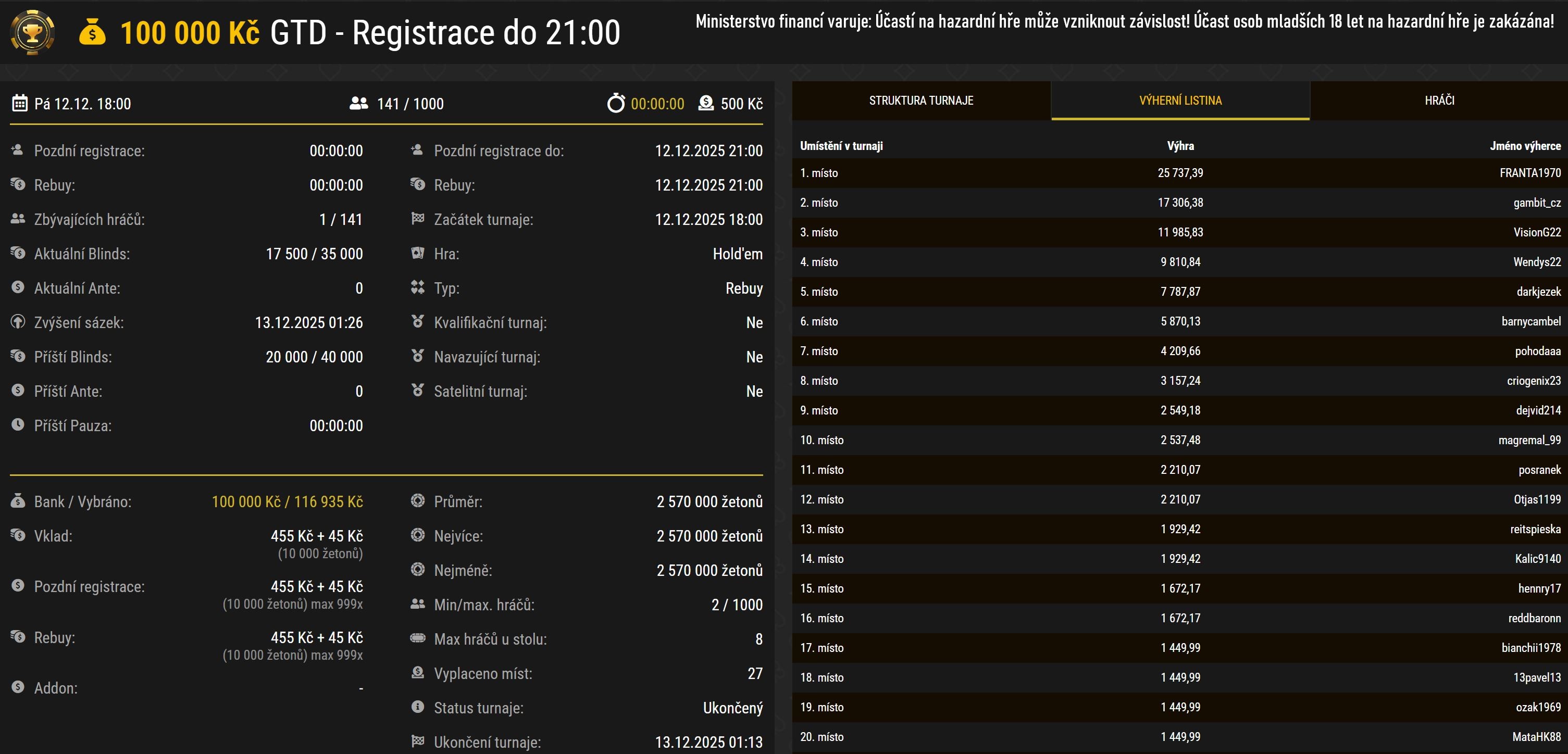Click the 20 000 / 40 000 next blinds value
This screenshot has width=1568, height=754.
pyautogui.click(x=314, y=357)
